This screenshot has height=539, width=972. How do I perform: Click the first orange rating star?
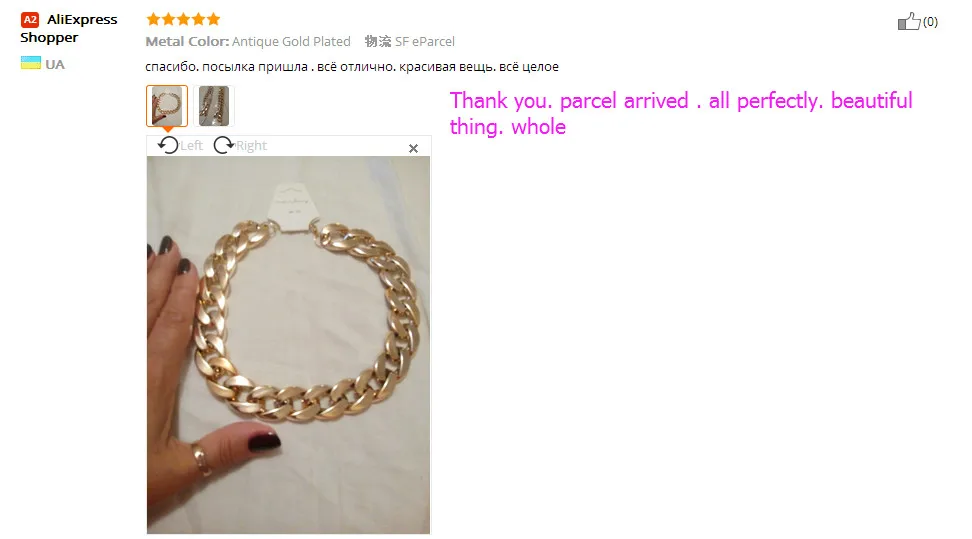153,19
